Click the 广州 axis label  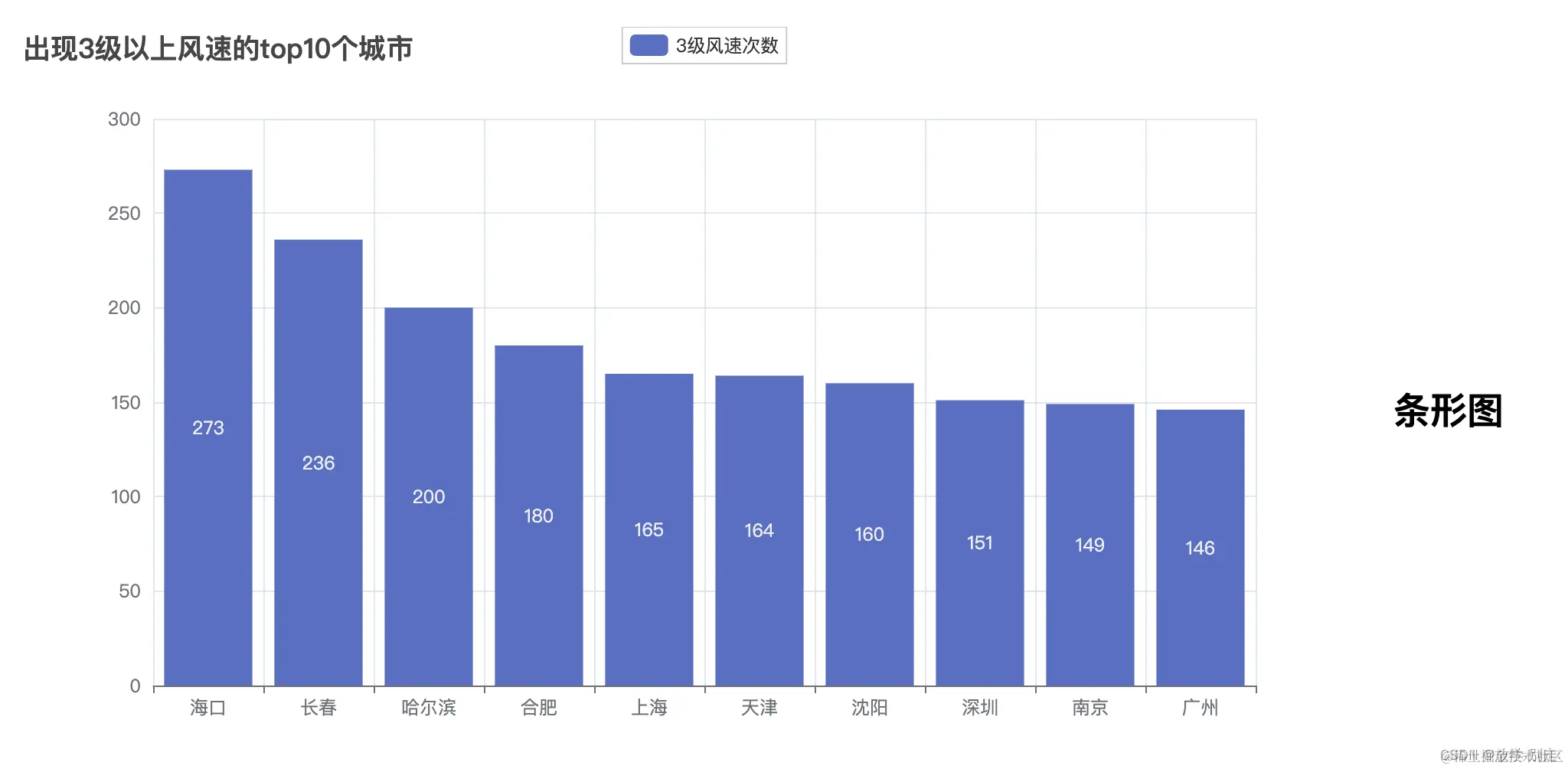click(1200, 708)
